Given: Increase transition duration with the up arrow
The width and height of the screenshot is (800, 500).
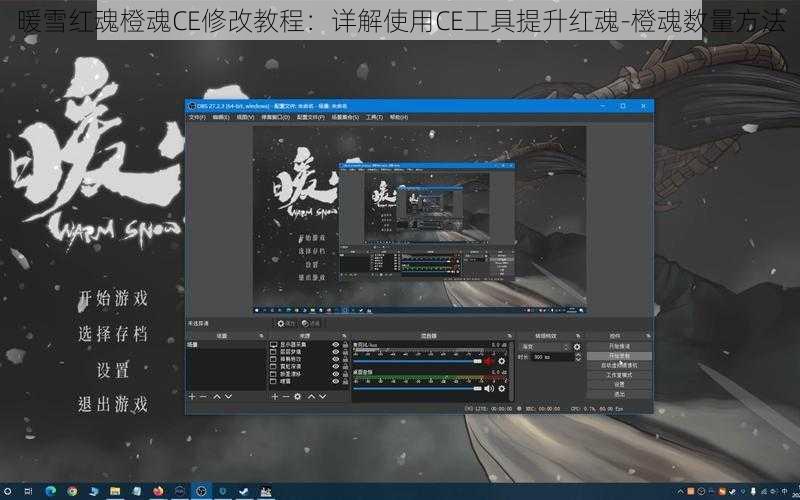Looking at the screenshot, I should [578, 355].
